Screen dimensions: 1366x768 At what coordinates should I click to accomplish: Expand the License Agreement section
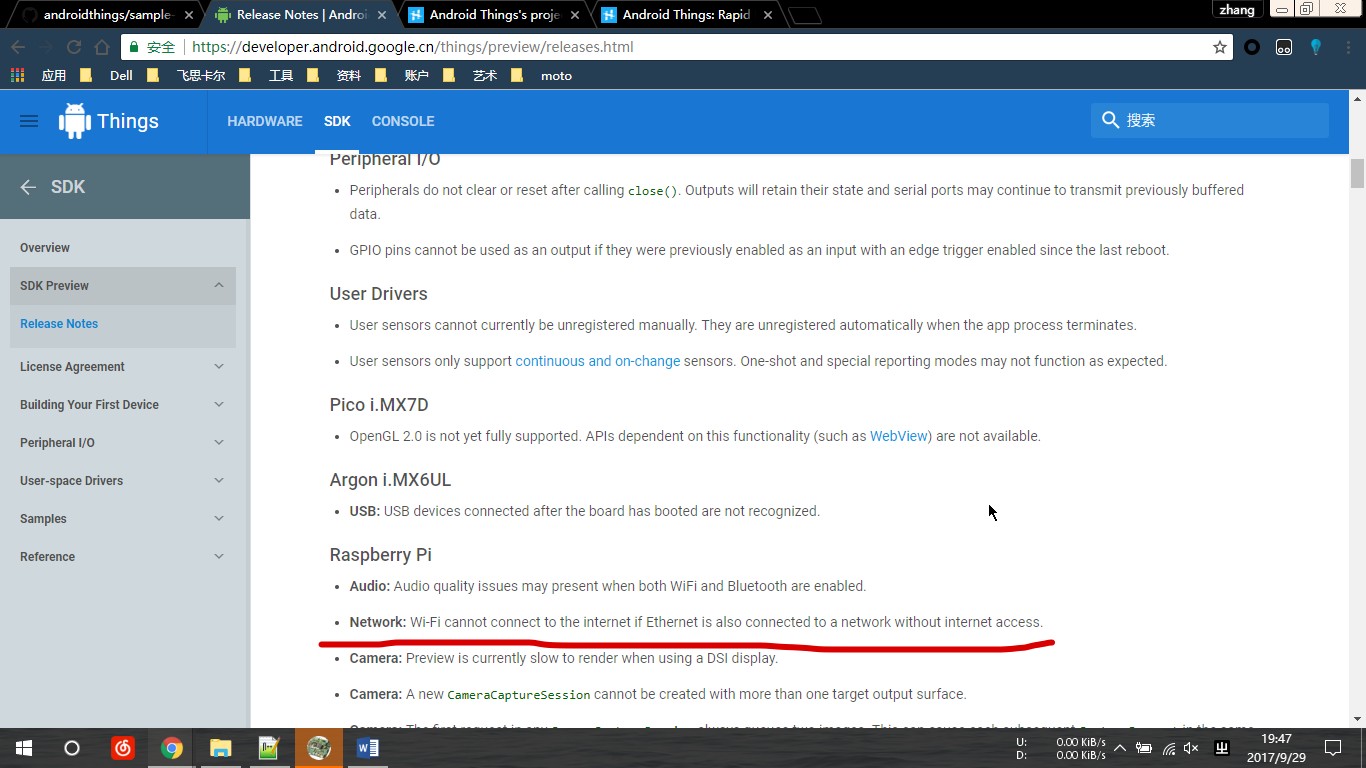[x=219, y=367]
